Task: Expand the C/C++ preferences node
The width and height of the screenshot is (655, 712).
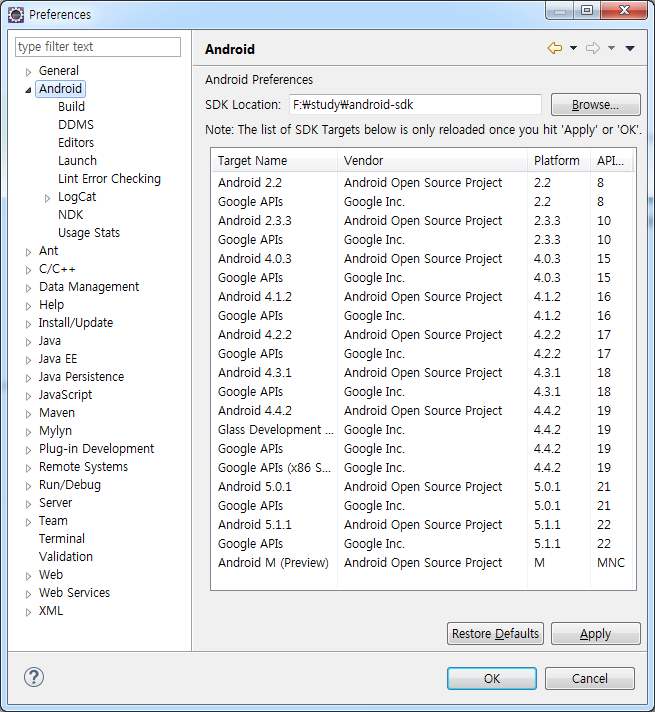Action: tap(28, 270)
